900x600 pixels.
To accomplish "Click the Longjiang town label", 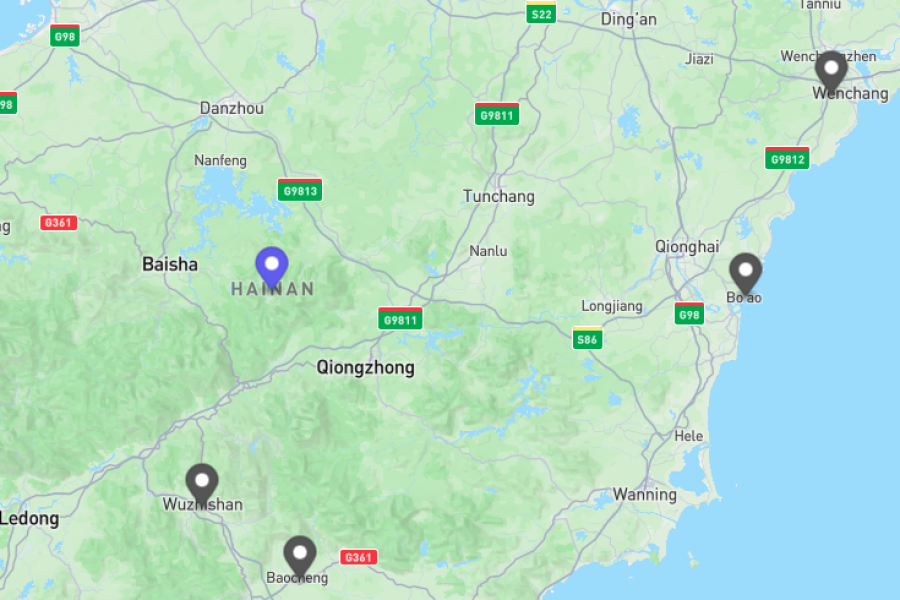I will point(612,306).
